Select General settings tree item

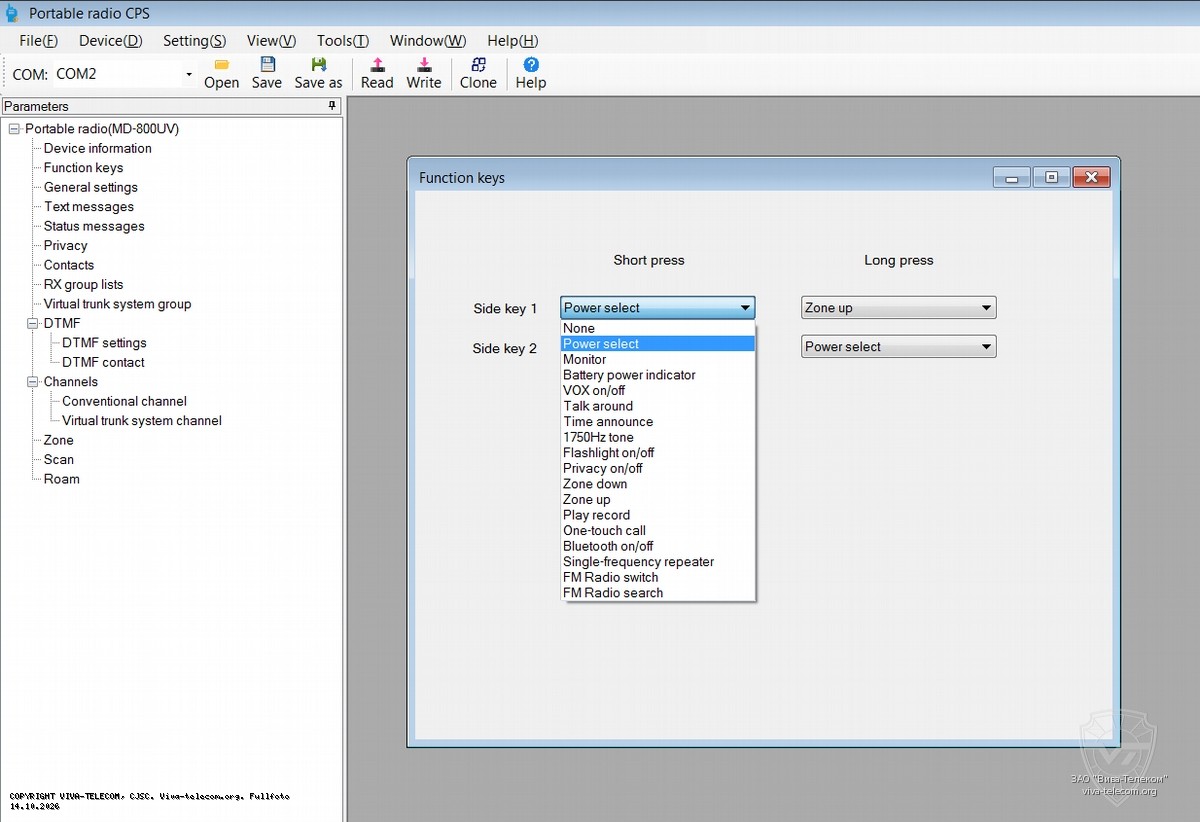pyautogui.click(x=91, y=187)
